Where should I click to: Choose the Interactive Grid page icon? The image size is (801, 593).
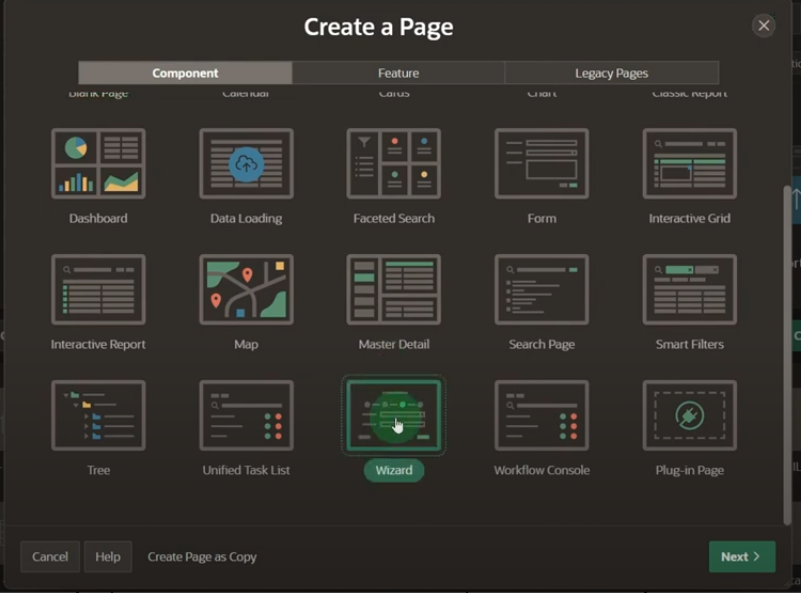(690, 163)
